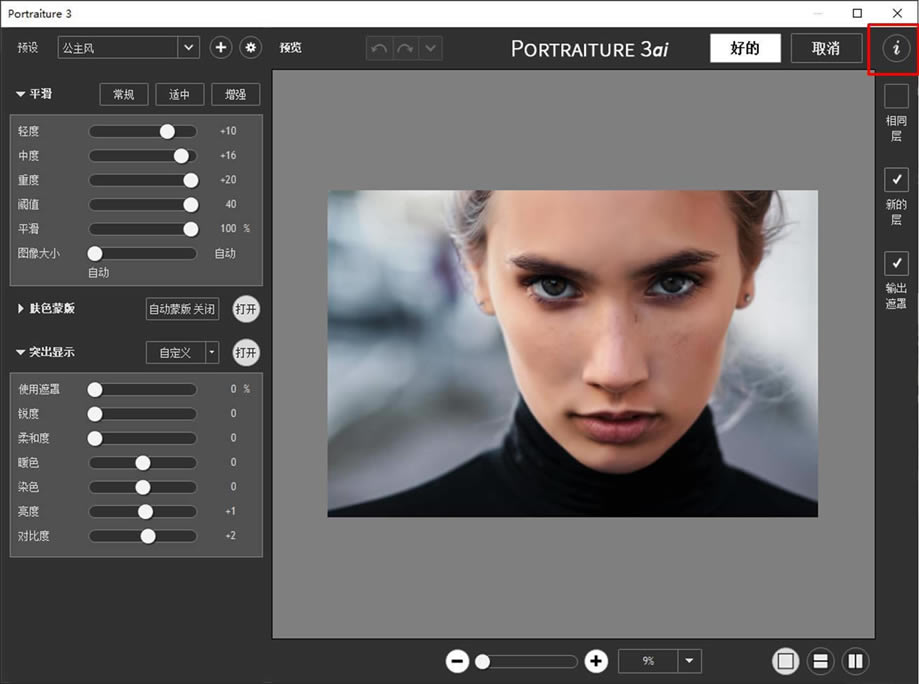The height and width of the screenshot is (684, 919).
Task: Click the 好的 button to confirm
Action: [745, 48]
